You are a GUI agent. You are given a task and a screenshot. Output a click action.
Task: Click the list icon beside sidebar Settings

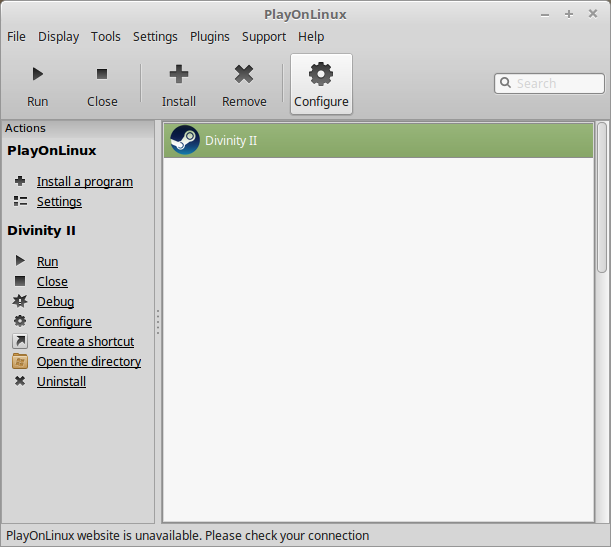click(x=20, y=201)
